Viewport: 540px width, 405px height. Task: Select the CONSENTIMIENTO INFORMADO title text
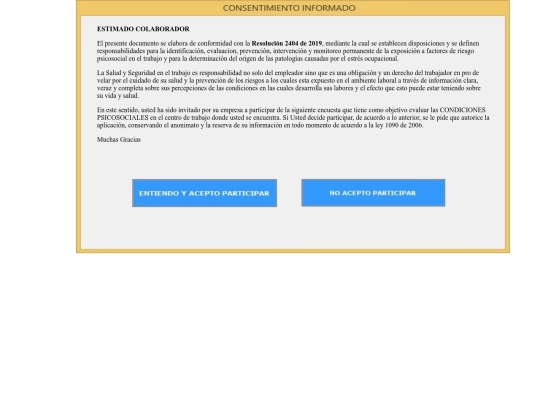pyautogui.click(x=289, y=8)
